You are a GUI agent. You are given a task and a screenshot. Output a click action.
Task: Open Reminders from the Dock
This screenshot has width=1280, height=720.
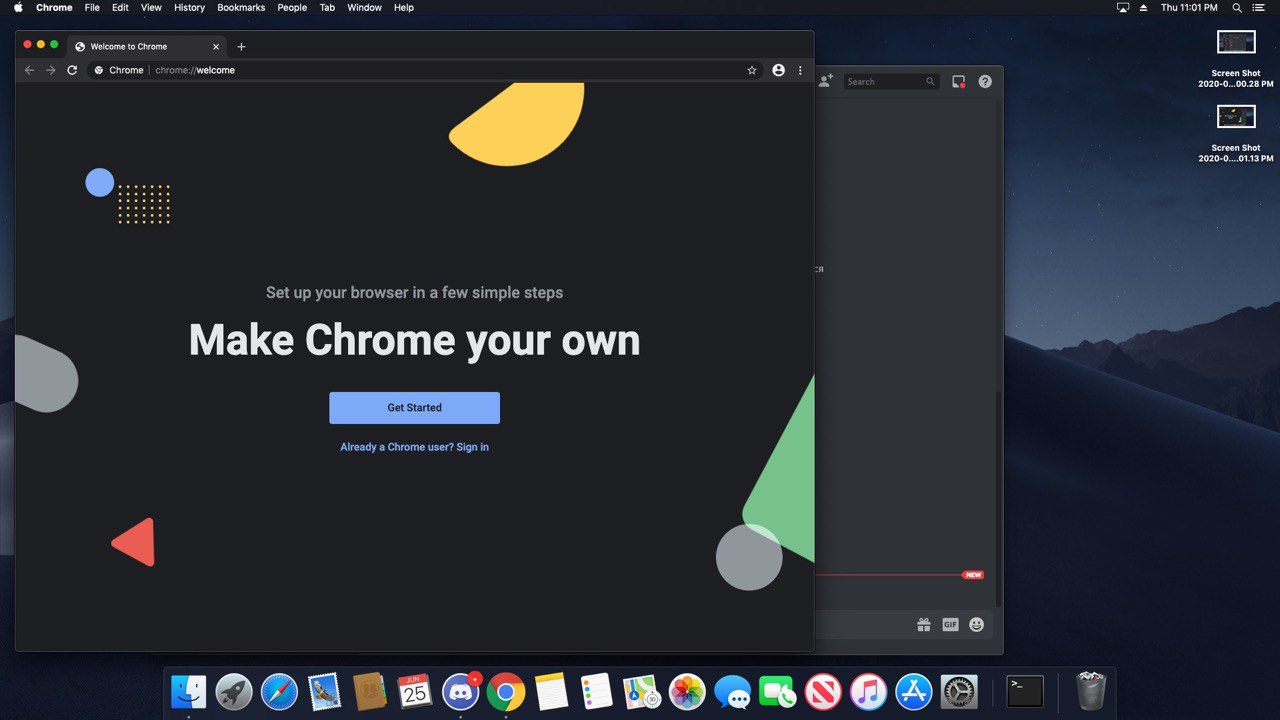(x=597, y=692)
